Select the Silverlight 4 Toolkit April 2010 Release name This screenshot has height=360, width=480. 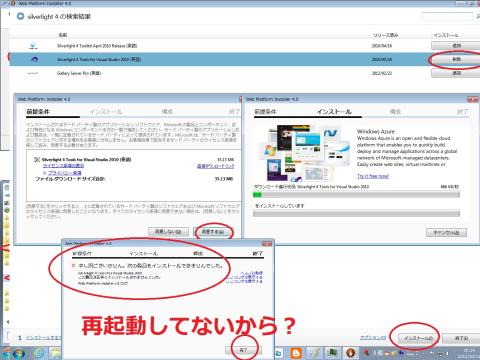(97, 46)
